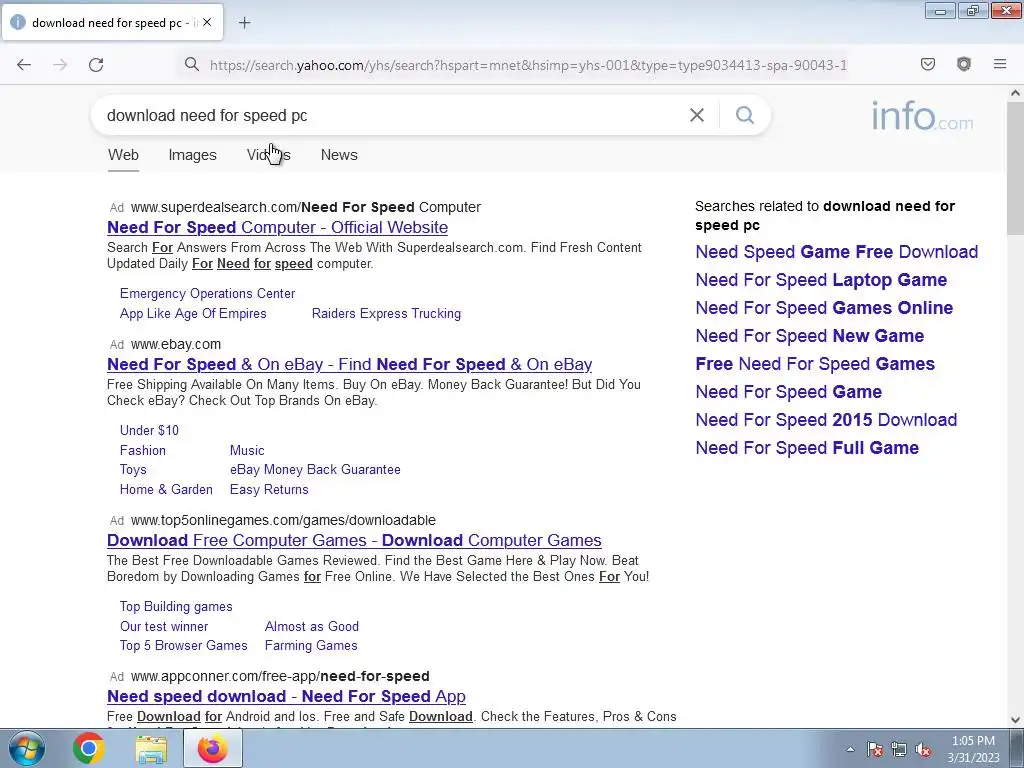Click the 'Music' eBay sublink
The image size is (1024, 768).
pyautogui.click(x=247, y=451)
